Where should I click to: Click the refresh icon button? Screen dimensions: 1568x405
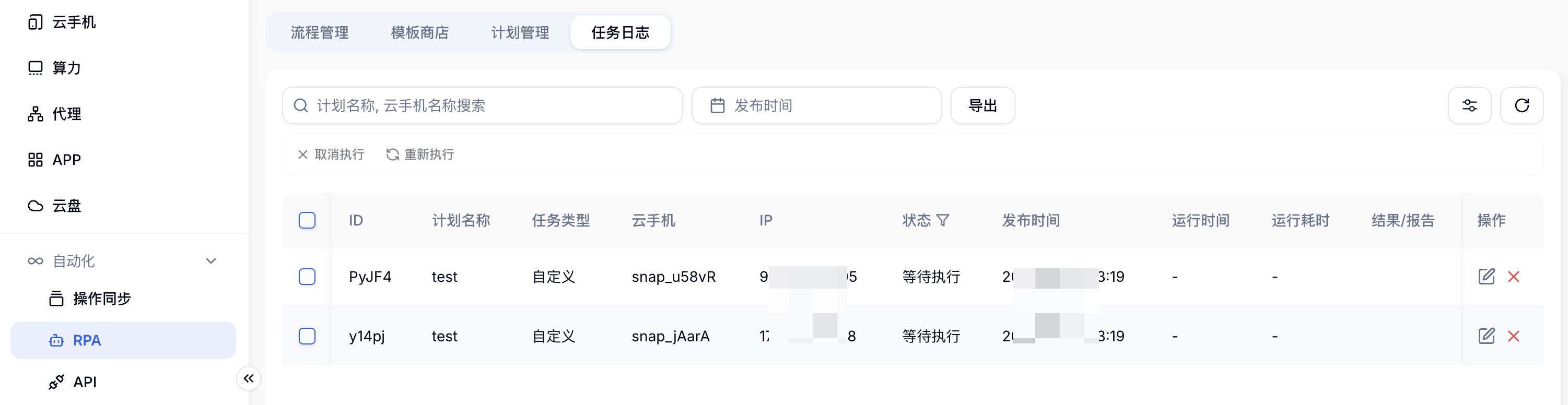point(1521,106)
